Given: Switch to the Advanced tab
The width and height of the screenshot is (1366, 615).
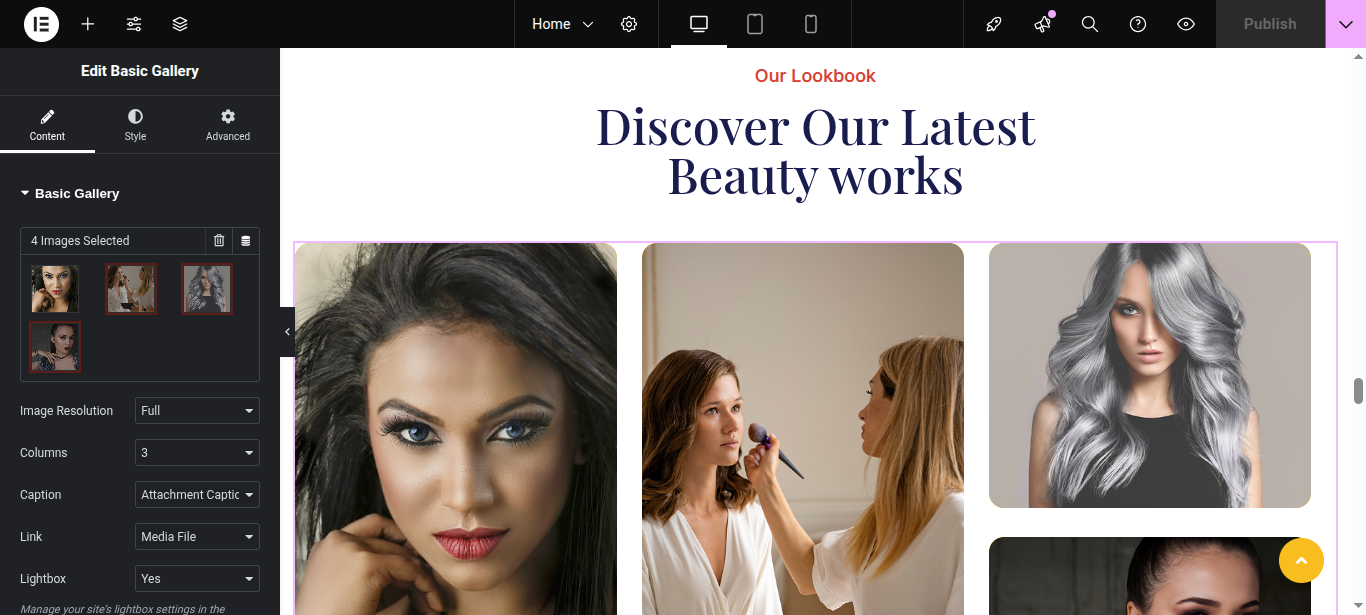Looking at the screenshot, I should point(228,125).
